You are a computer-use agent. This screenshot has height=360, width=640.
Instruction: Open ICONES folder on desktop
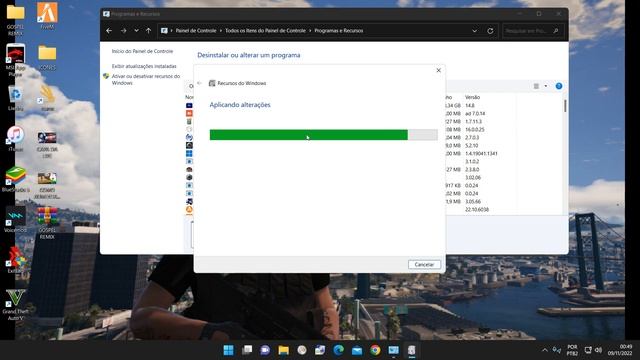[x=47, y=57]
